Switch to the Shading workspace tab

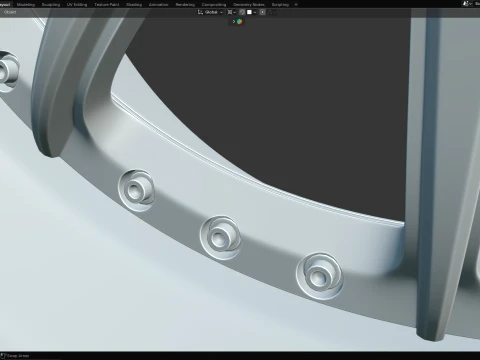click(x=134, y=5)
